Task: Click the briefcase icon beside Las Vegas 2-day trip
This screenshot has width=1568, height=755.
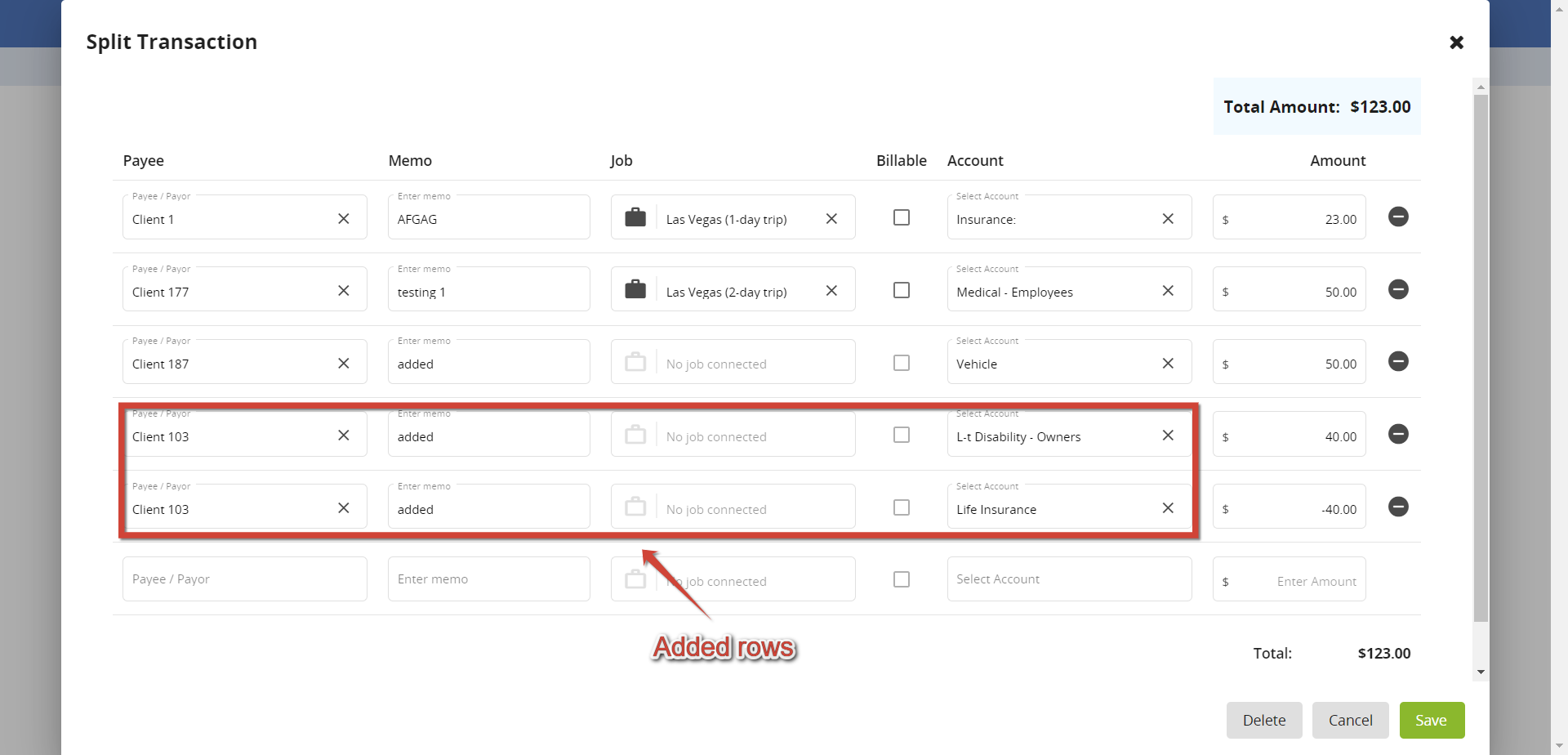Action: tap(635, 289)
